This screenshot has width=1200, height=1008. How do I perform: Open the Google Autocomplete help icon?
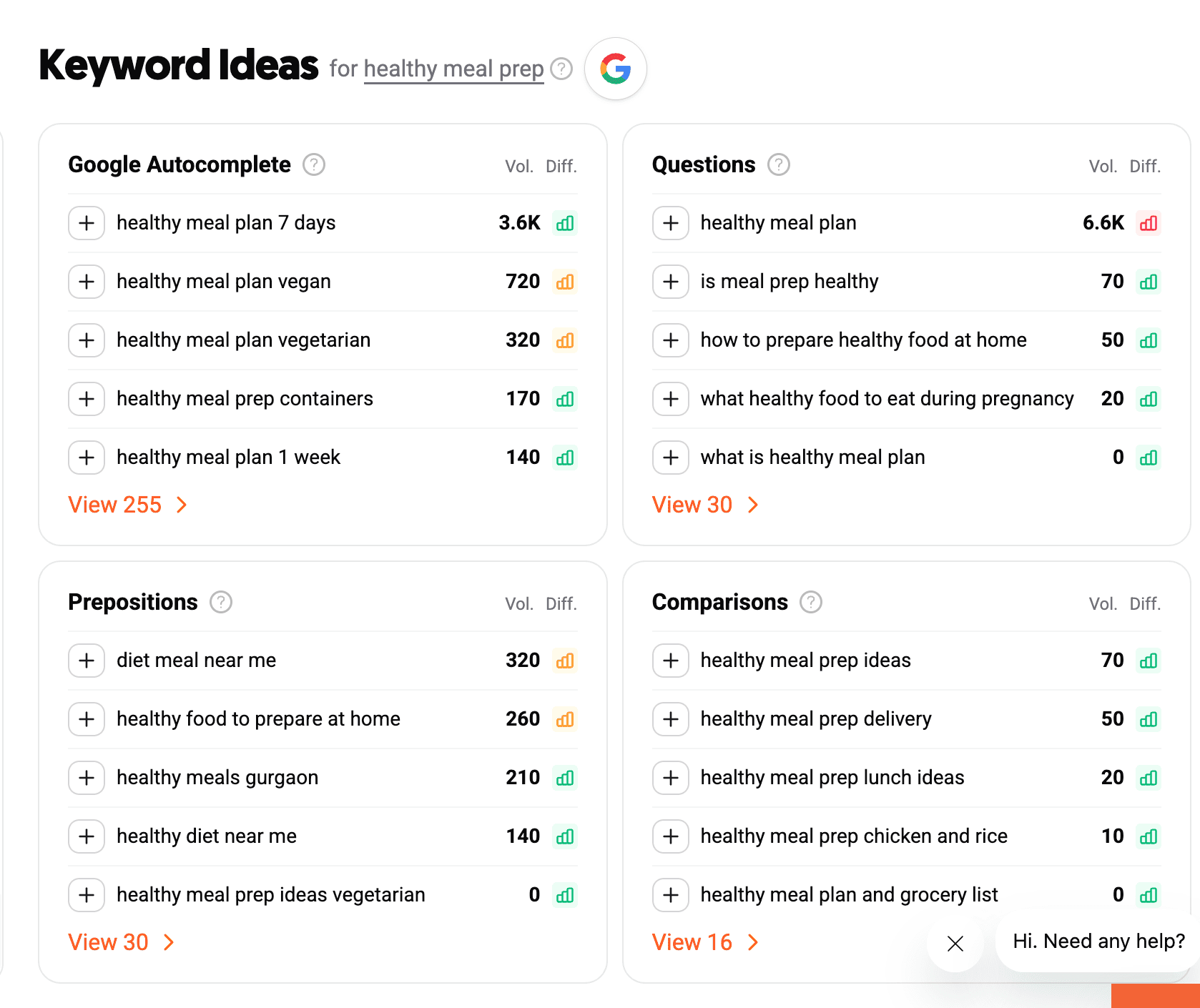pos(314,164)
